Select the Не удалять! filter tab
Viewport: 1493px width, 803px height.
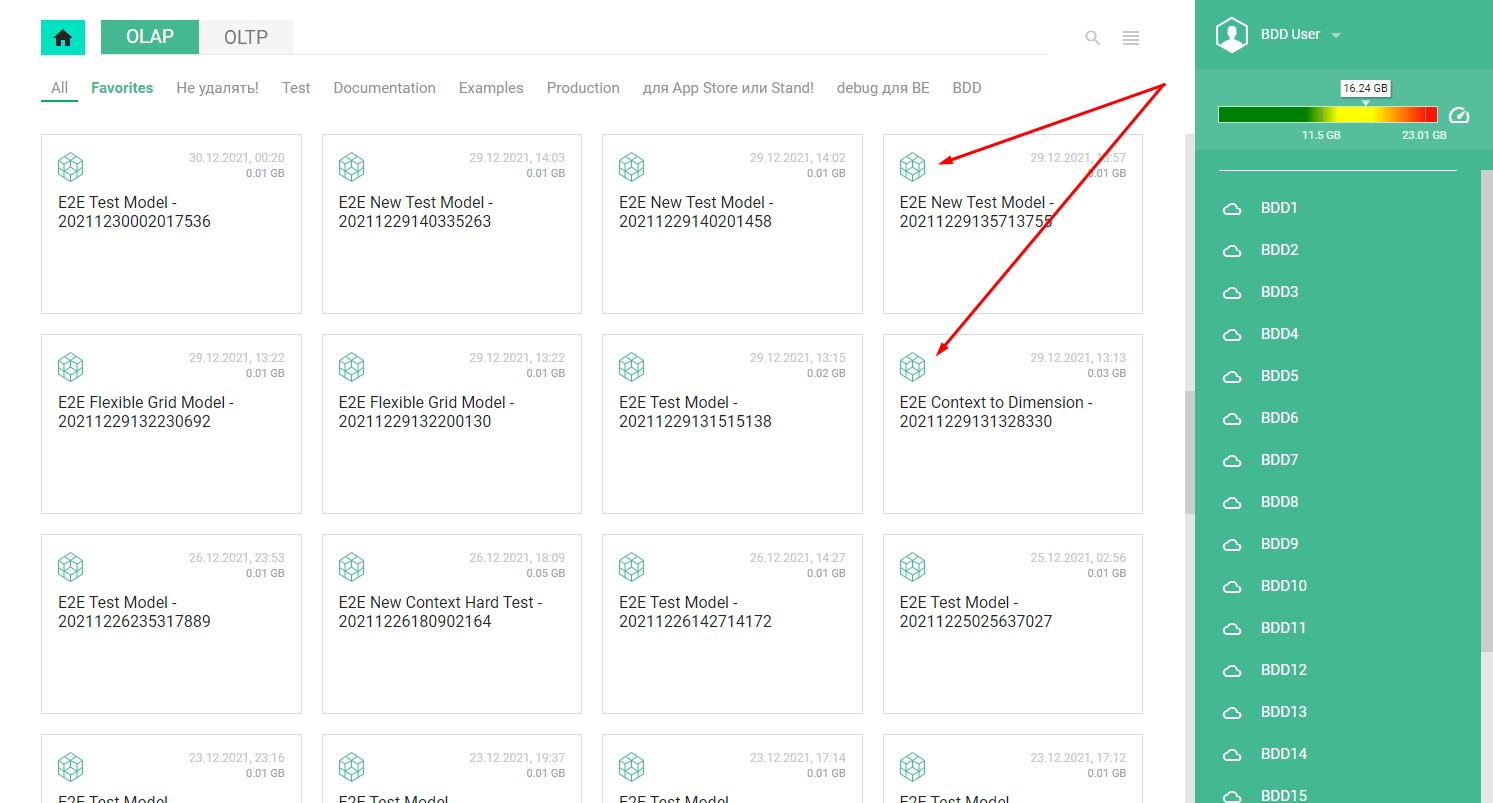pos(217,88)
